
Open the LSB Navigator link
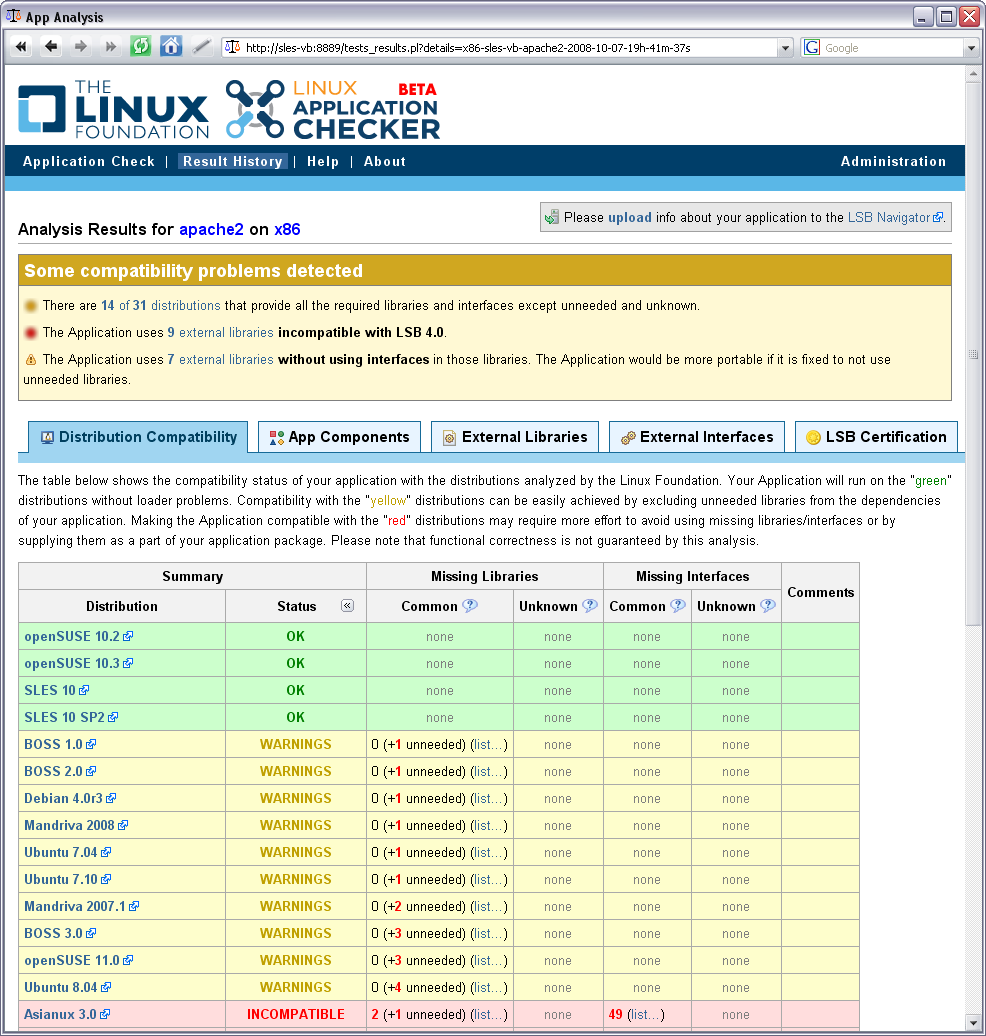[x=889, y=217]
